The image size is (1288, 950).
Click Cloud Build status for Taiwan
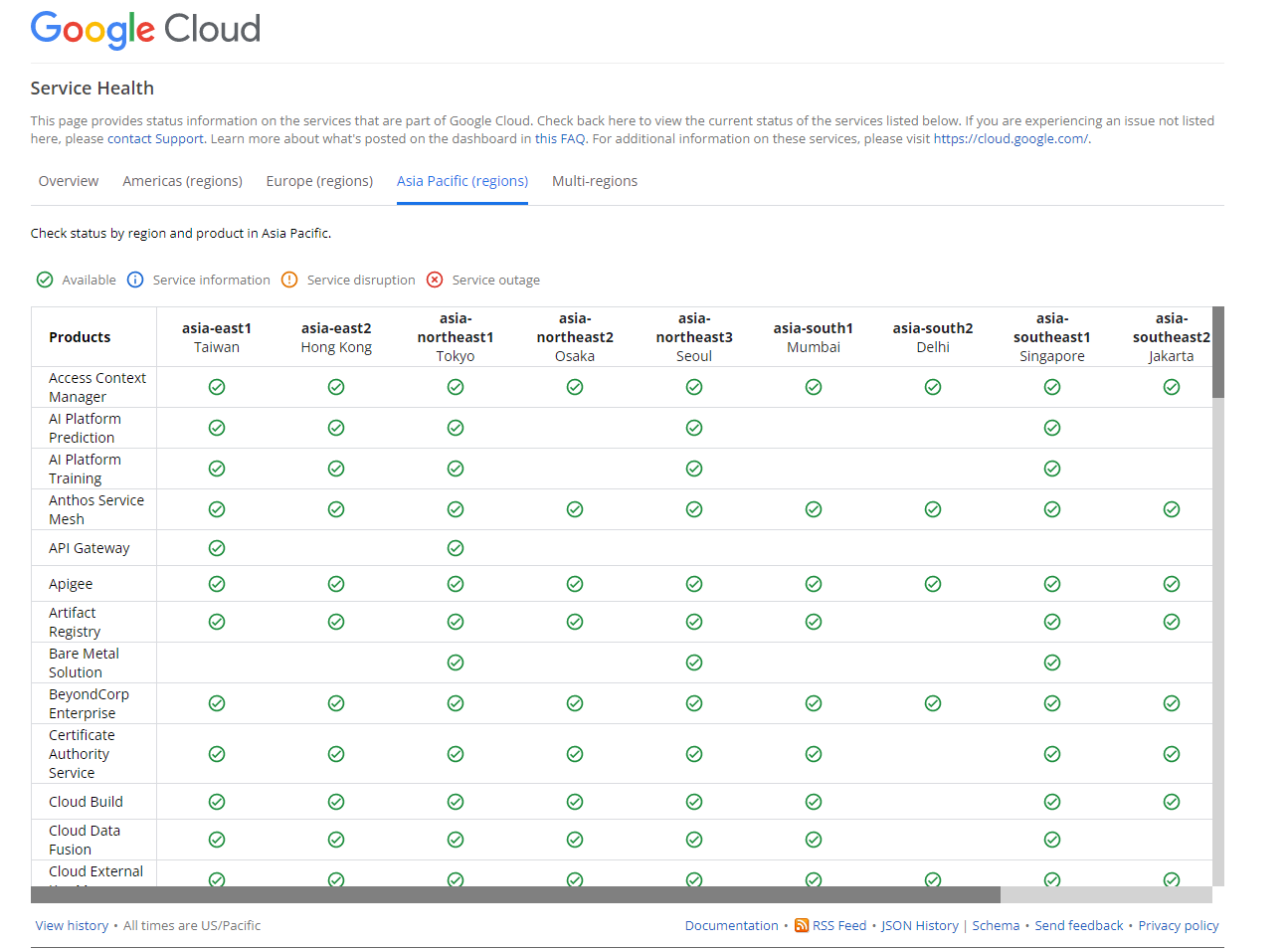coord(217,802)
